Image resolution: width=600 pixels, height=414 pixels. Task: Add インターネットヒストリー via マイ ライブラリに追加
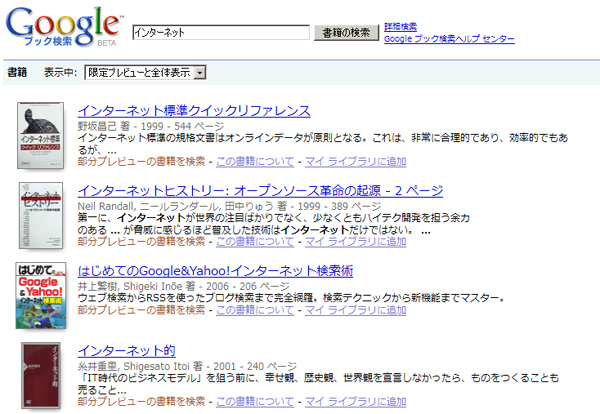tap(355, 241)
